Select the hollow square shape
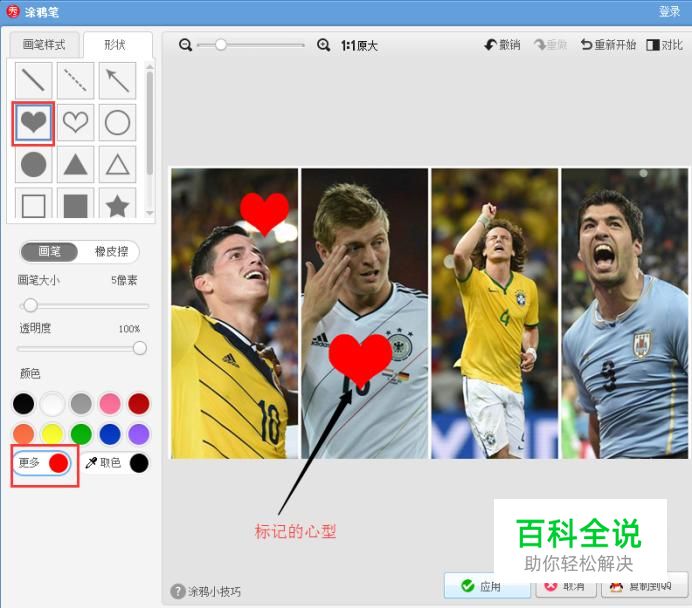692x608 pixels. pyautogui.click(x=34, y=204)
